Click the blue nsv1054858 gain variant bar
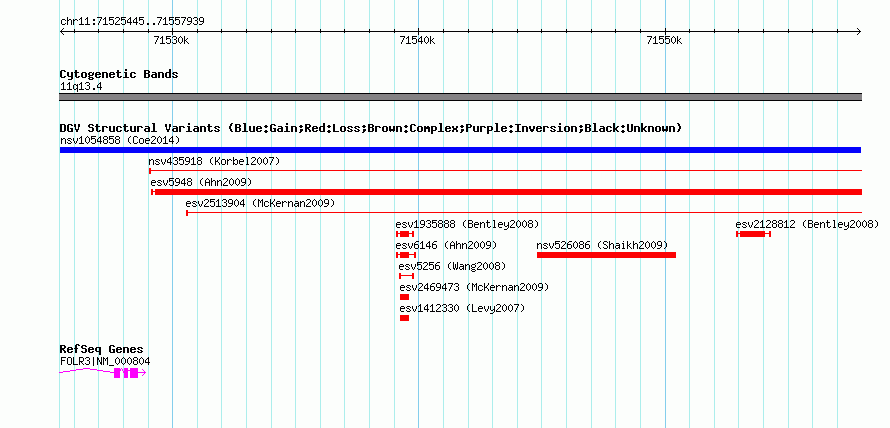Viewport: 890px width, 428px height. [460, 150]
